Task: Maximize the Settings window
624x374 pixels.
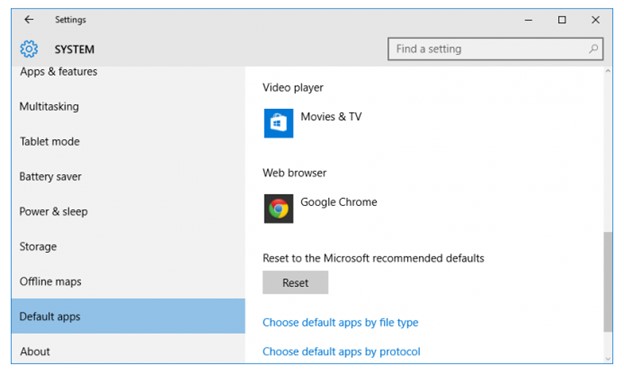Action: pos(562,20)
